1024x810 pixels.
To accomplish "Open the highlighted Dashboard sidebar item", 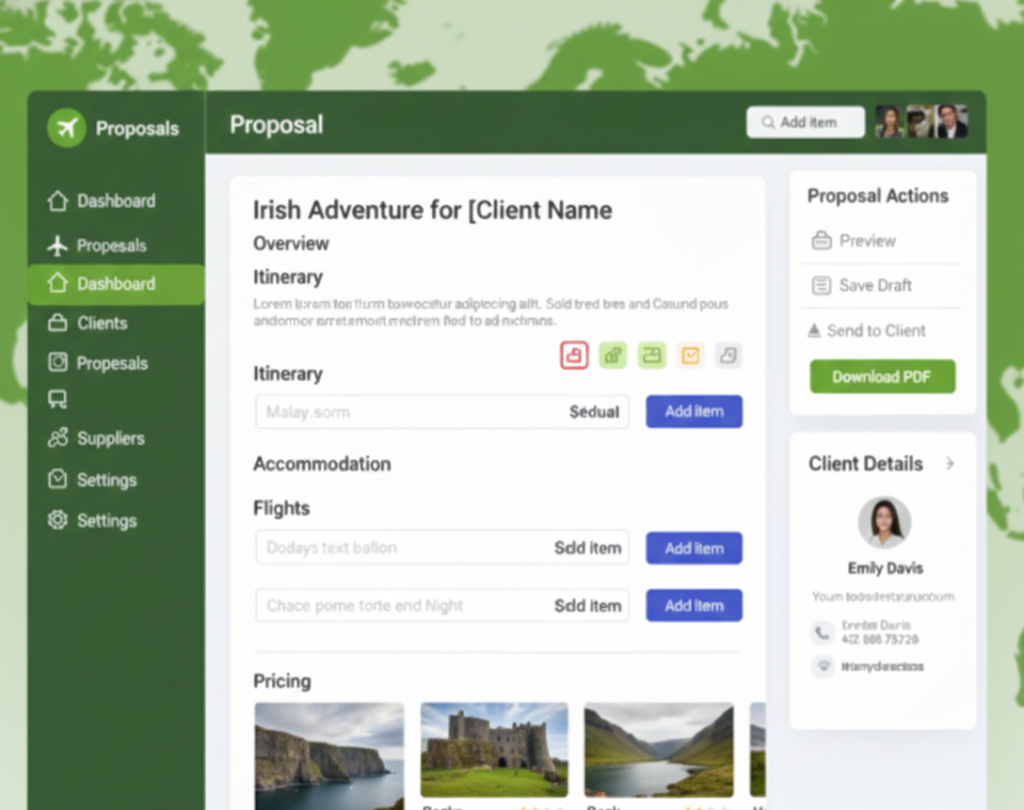I will 115,284.
